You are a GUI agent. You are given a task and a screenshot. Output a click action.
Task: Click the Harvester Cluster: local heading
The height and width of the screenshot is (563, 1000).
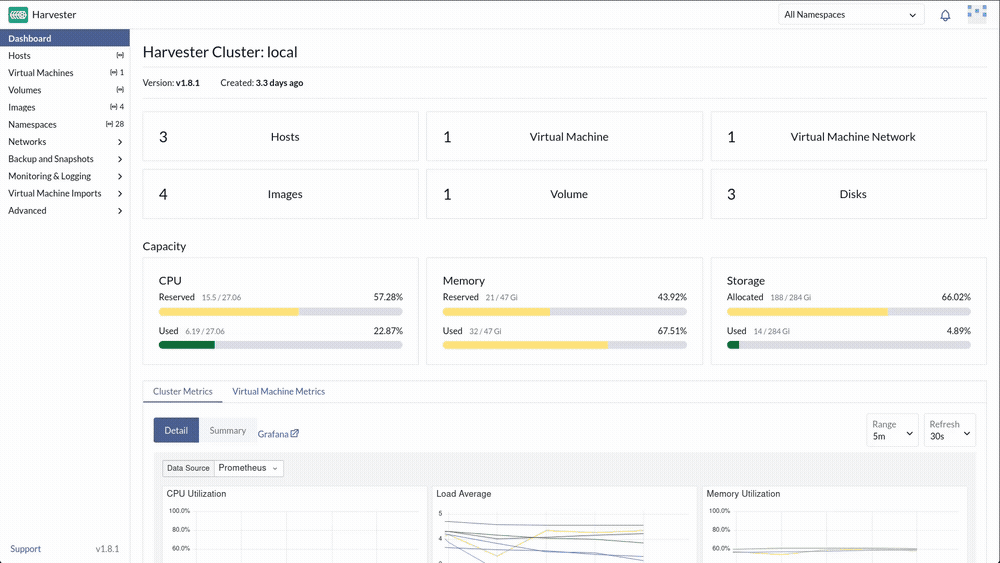point(220,52)
